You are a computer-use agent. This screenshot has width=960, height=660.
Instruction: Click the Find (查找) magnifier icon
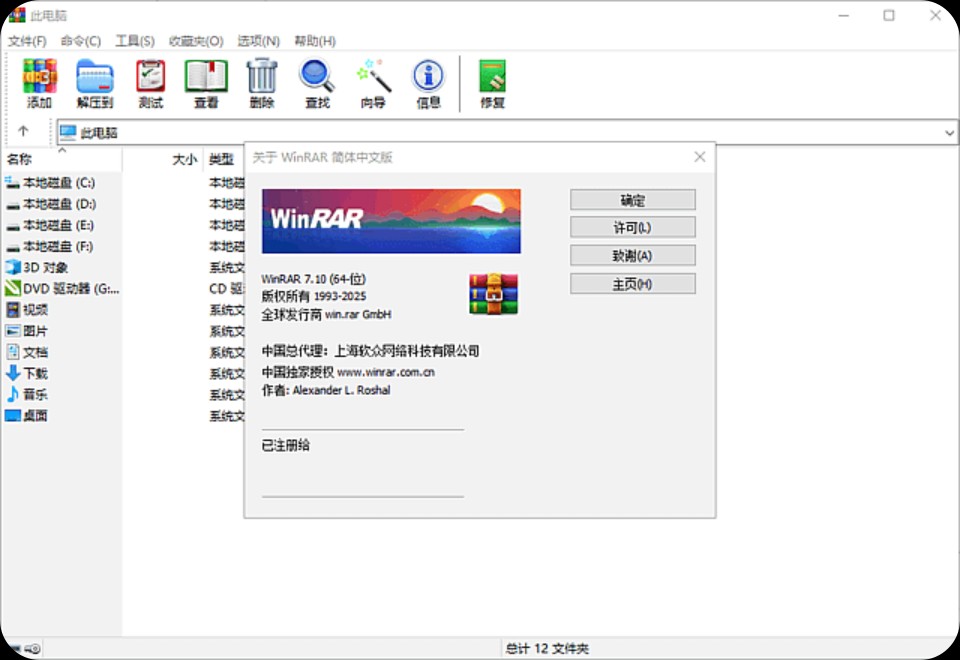(317, 77)
